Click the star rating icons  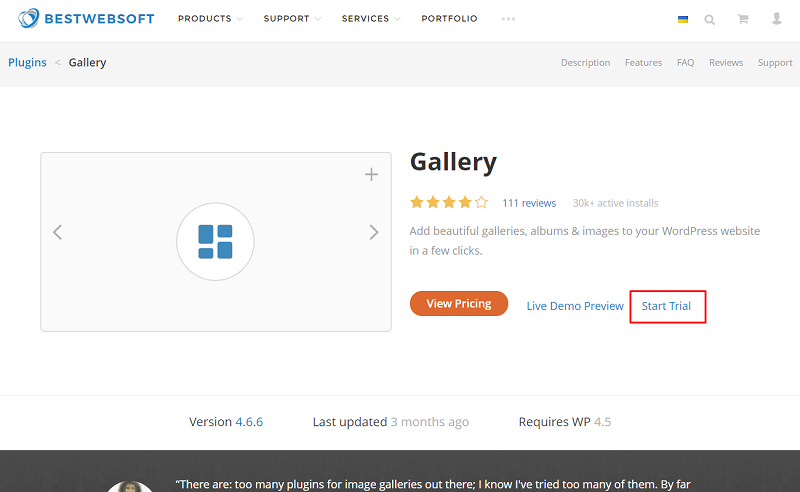coord(449,203)
